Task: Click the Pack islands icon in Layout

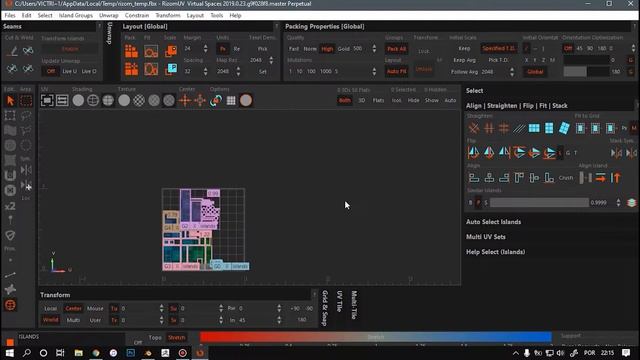Action: pos(131,51)
